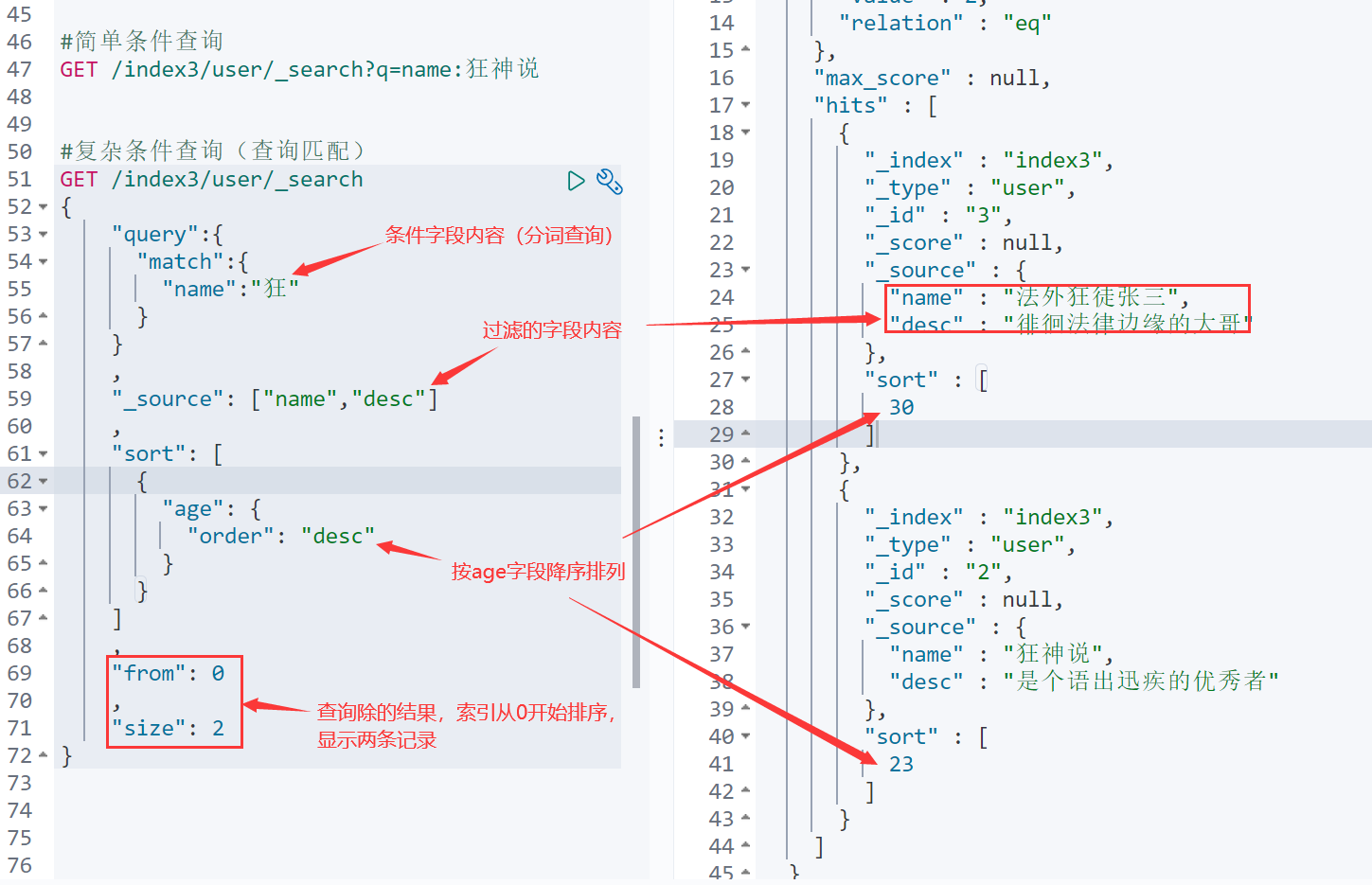Click "name" : "狂神说" in the response
Image resolution: width=1372 pixels, height=885 pixels.
coord(1001,655)
